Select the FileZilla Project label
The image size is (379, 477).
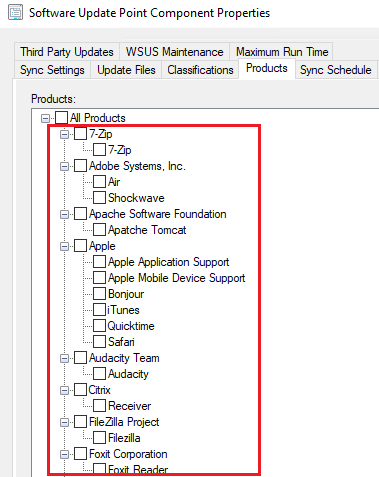[x=124, y=422]
